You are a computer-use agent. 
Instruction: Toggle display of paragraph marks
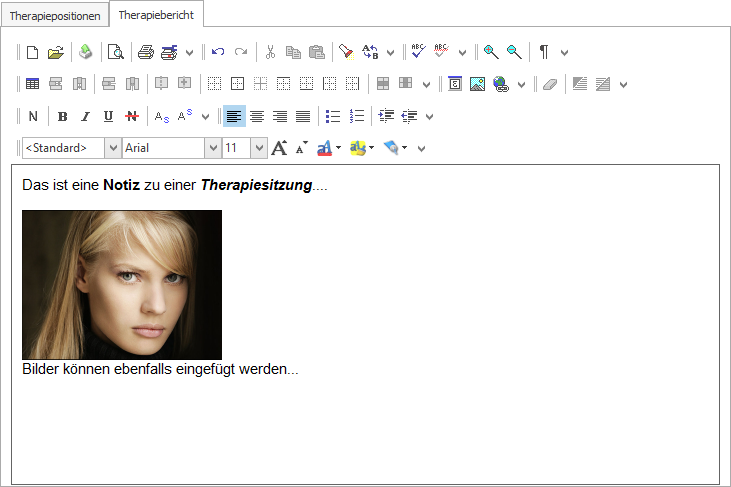[544, 52]
